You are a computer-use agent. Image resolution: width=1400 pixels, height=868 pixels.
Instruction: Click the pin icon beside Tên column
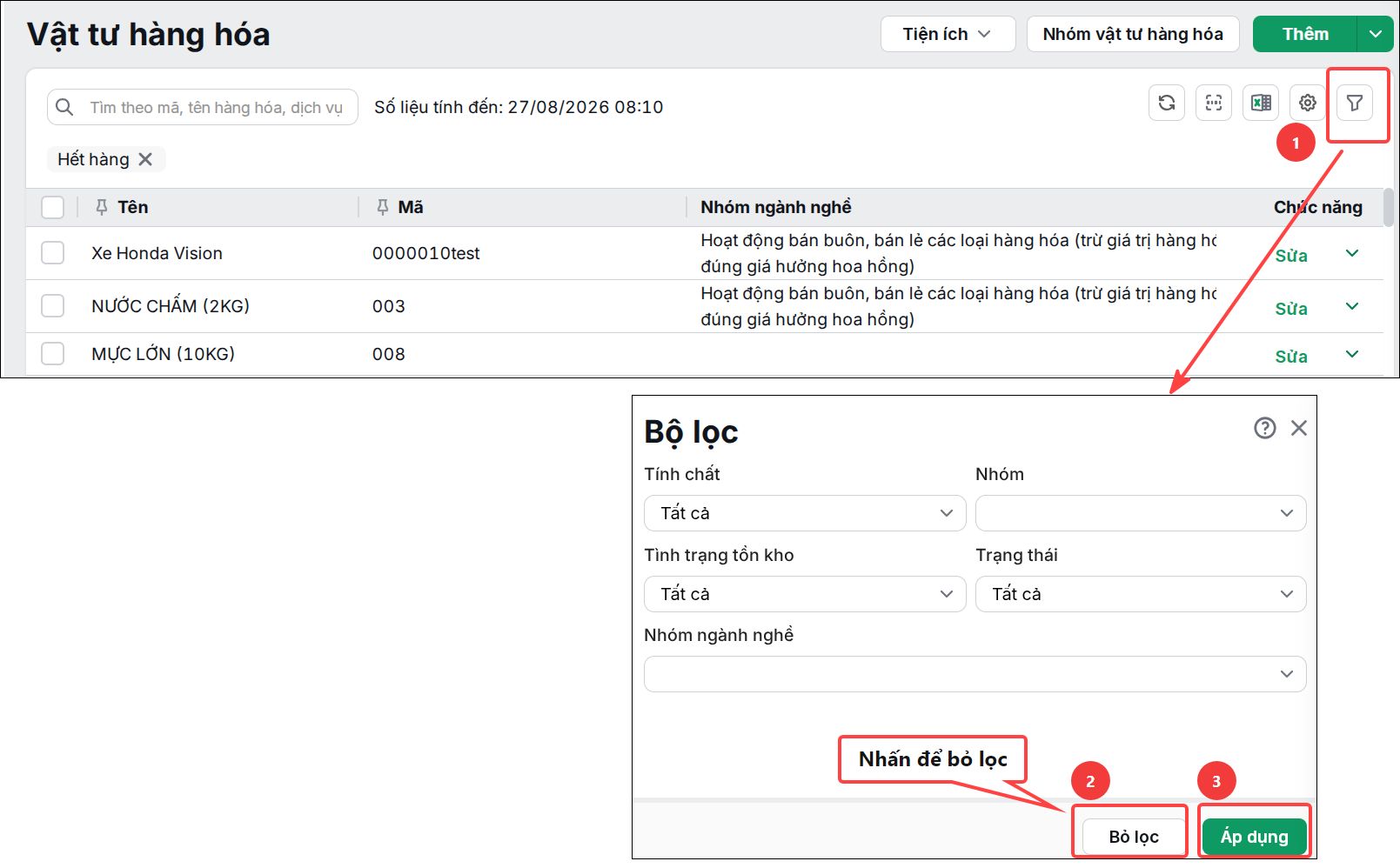click(x=102, y=207)
